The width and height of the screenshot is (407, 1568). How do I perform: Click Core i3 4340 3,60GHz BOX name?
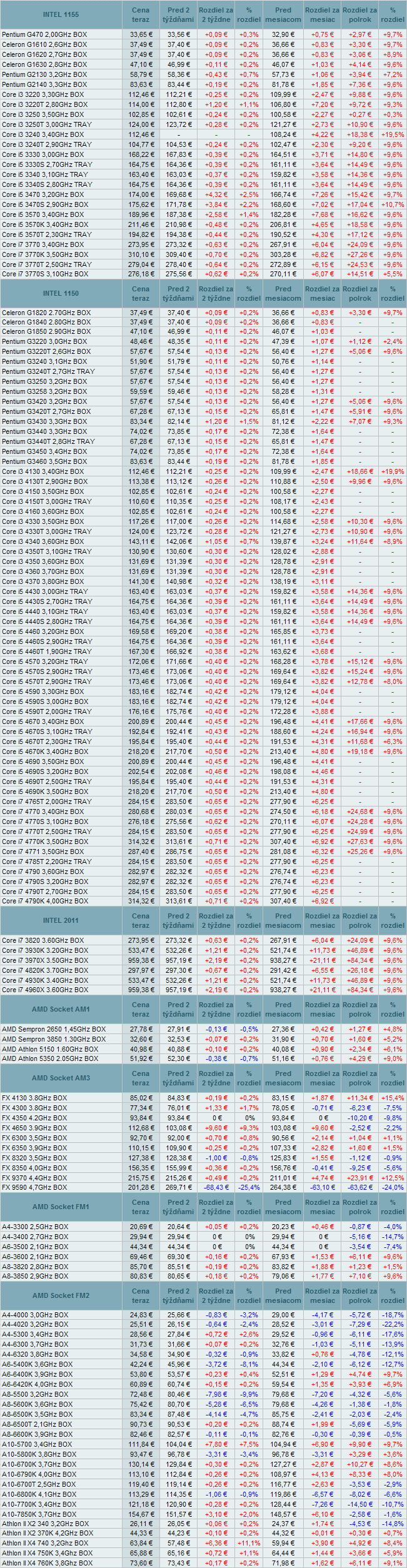point(43,541)
